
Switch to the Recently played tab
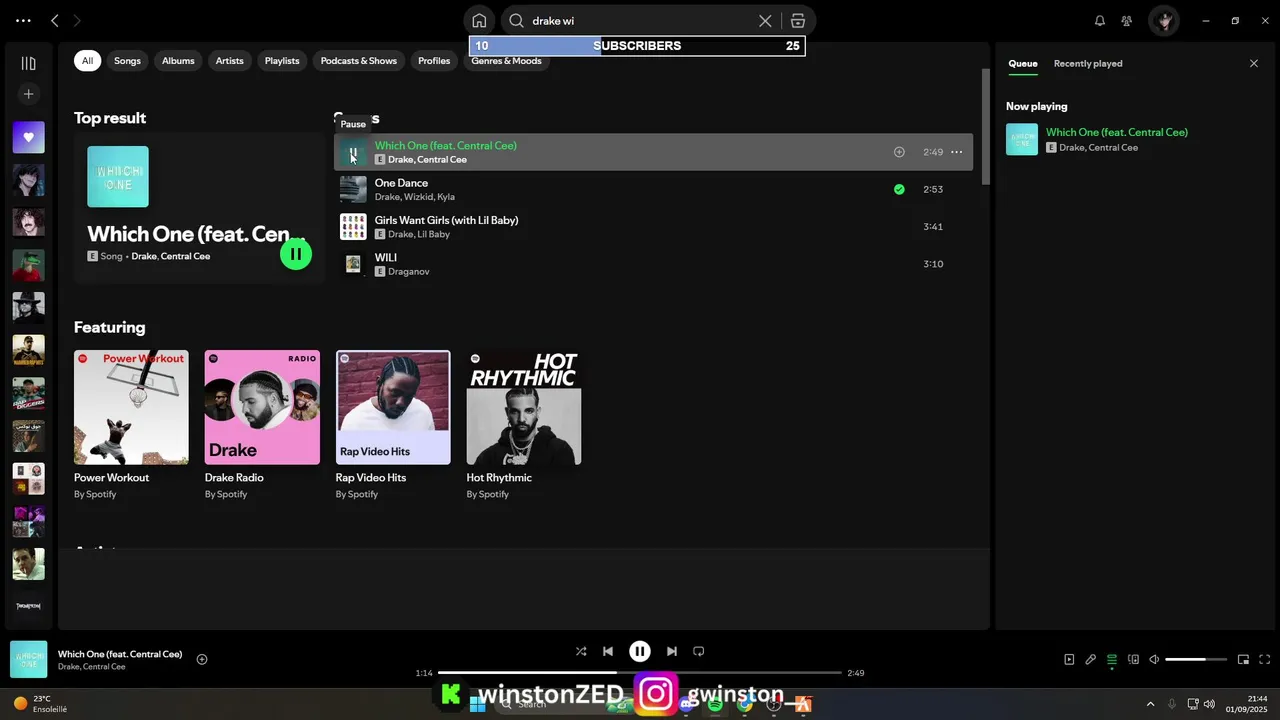click(1088, 63)
